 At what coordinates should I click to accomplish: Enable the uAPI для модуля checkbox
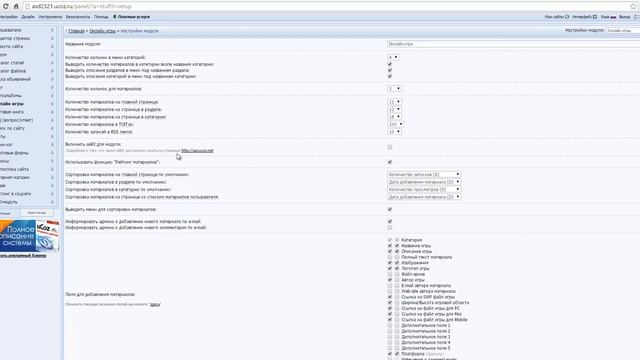(390, 147)
